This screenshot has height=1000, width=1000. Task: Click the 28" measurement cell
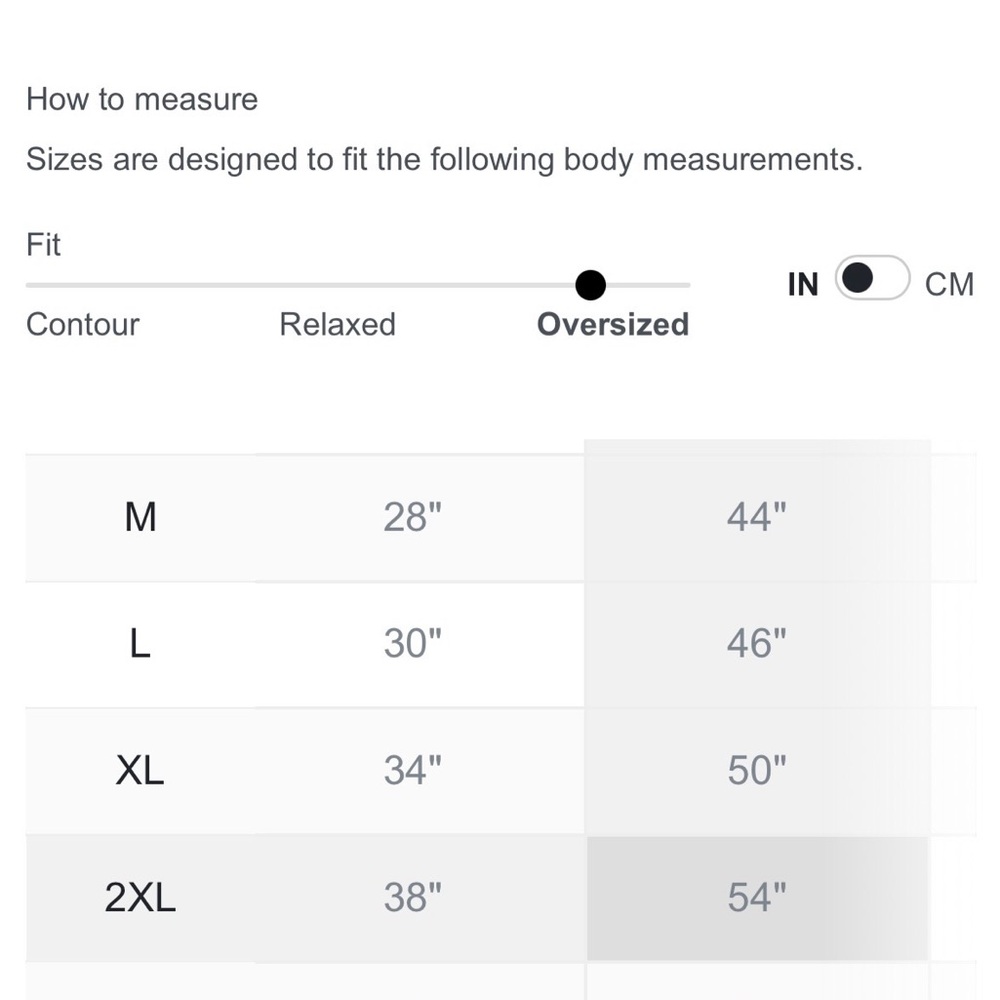(413, 517)
